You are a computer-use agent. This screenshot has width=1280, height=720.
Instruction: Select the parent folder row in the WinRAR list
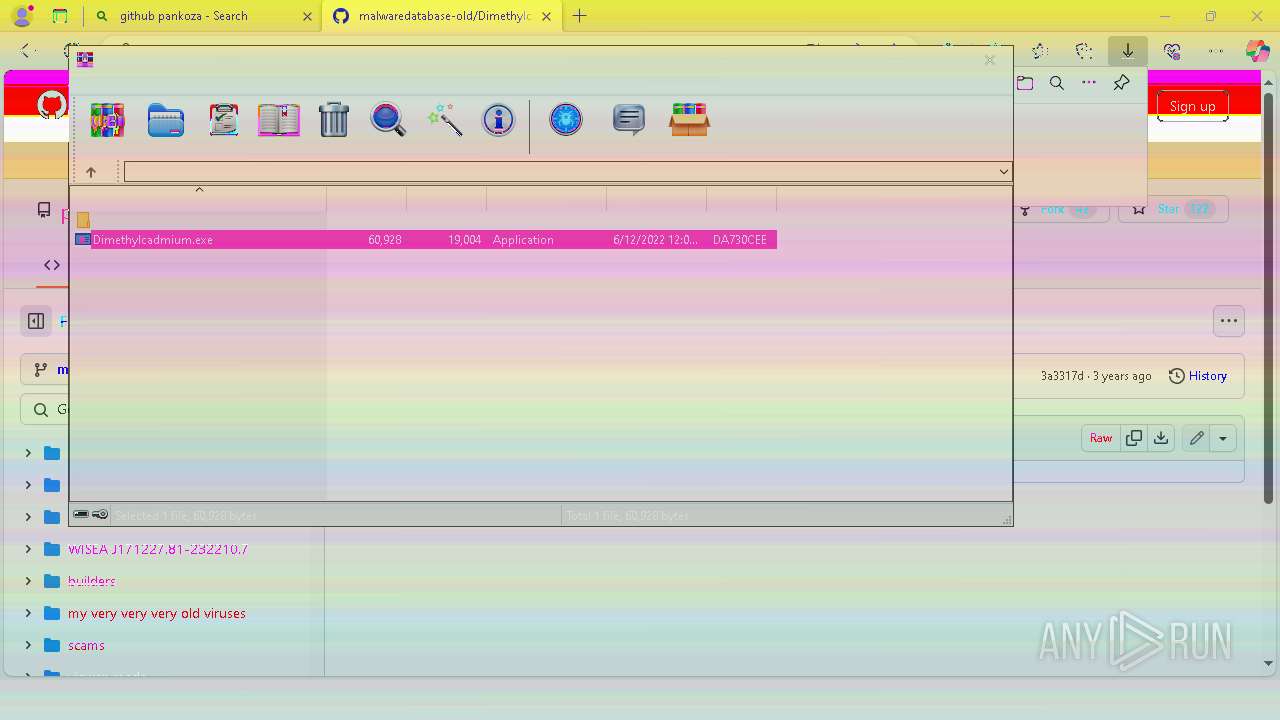click(83, 220)
